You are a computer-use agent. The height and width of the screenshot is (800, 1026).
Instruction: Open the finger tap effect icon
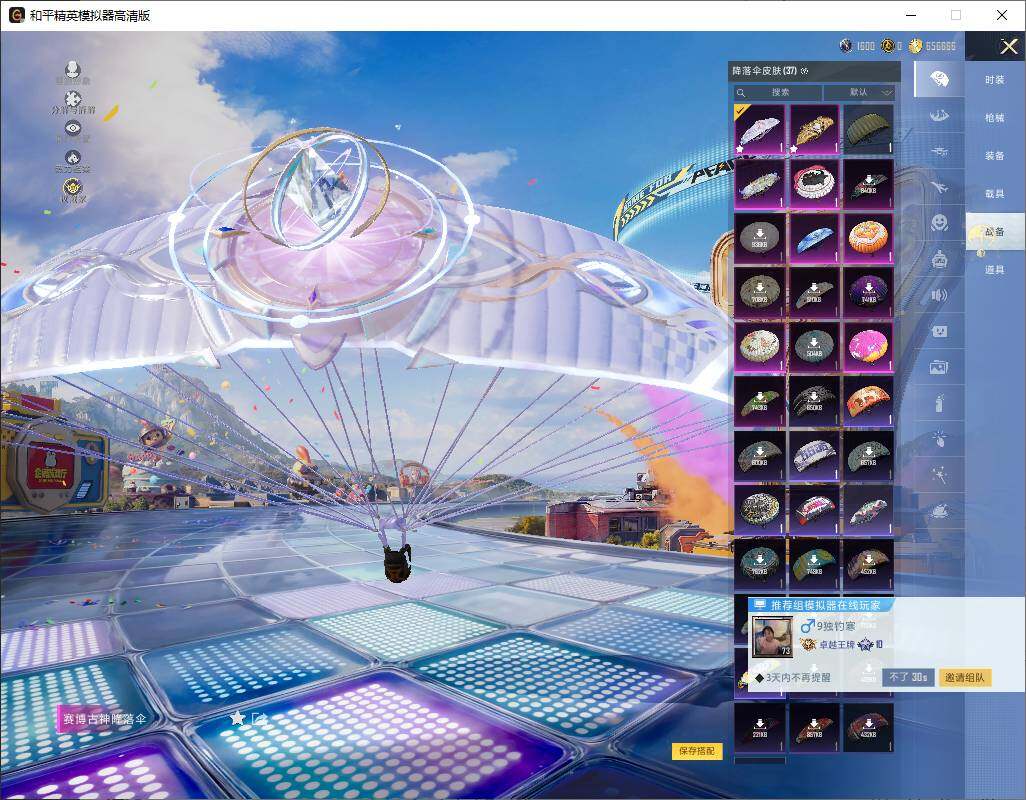tap(939, 438)
